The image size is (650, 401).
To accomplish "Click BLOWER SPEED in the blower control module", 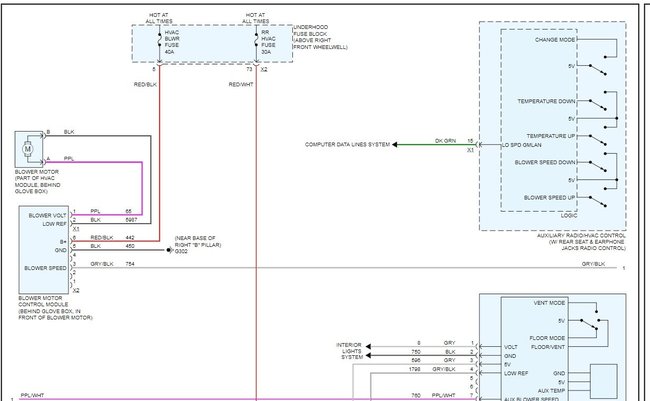I will tap(45, 268).
